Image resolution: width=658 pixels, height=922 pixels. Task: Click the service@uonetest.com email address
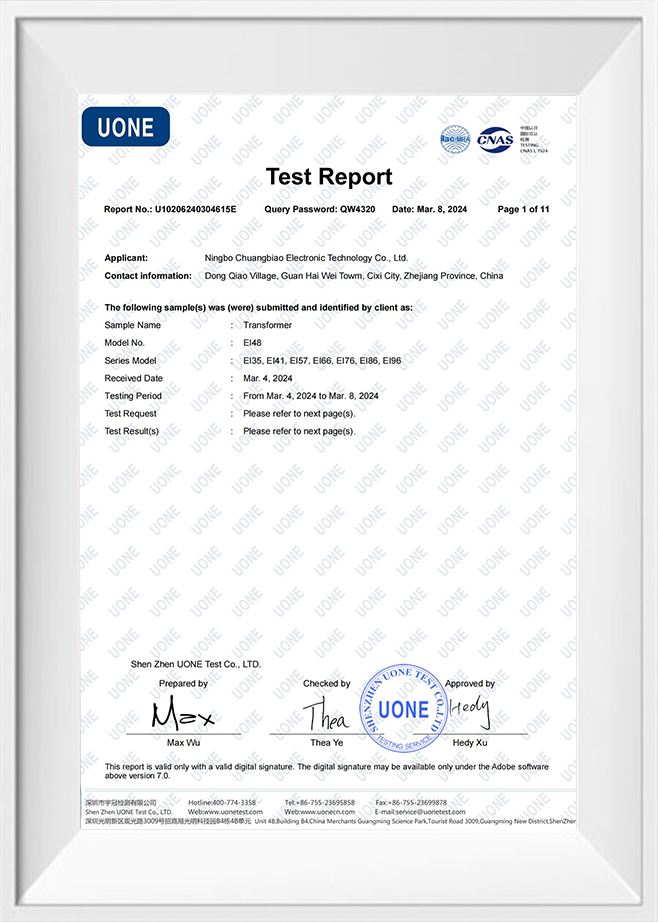click(x=425, y=811)
